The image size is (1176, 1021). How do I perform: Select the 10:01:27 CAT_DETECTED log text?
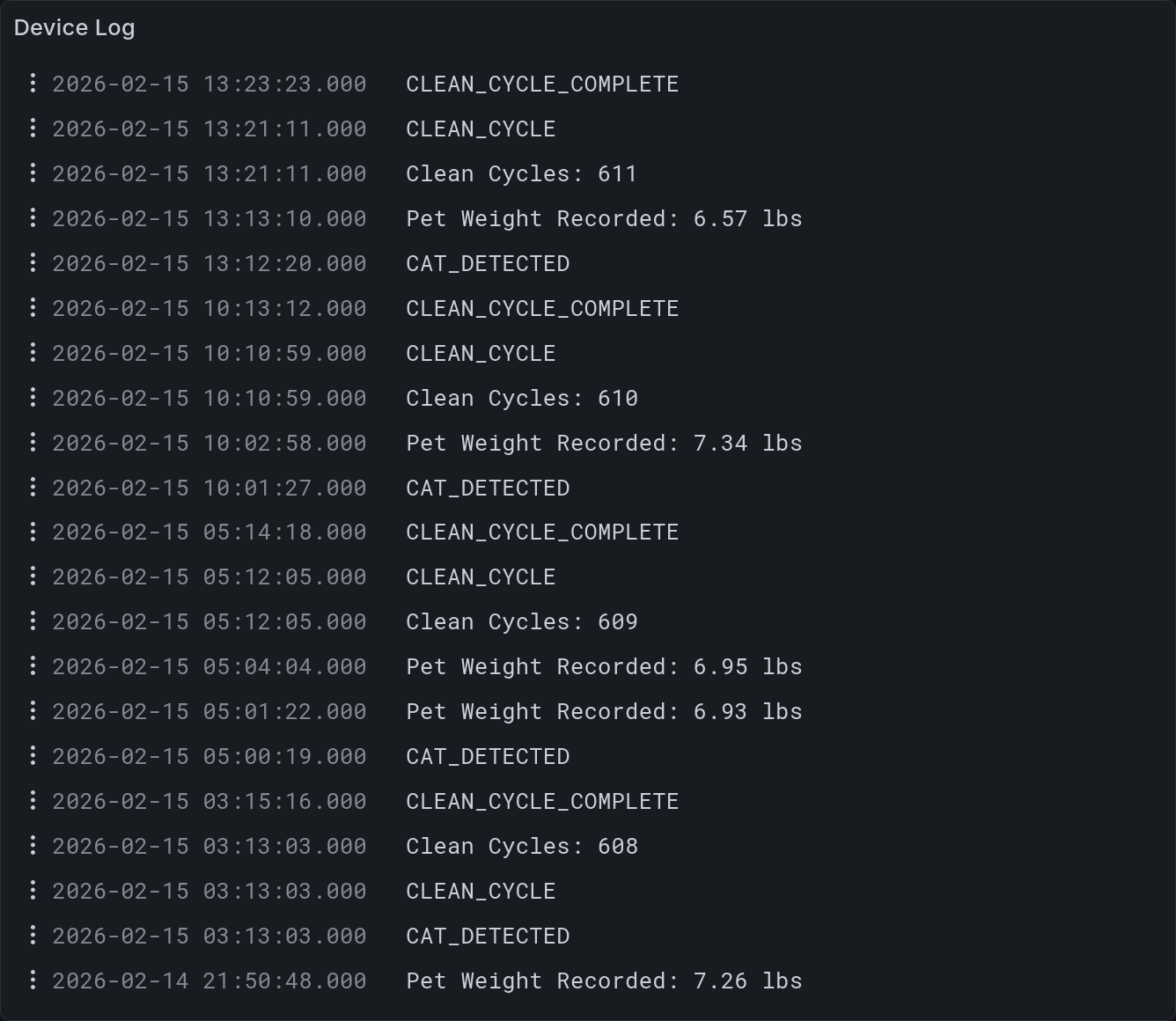(x=488, y=488)
